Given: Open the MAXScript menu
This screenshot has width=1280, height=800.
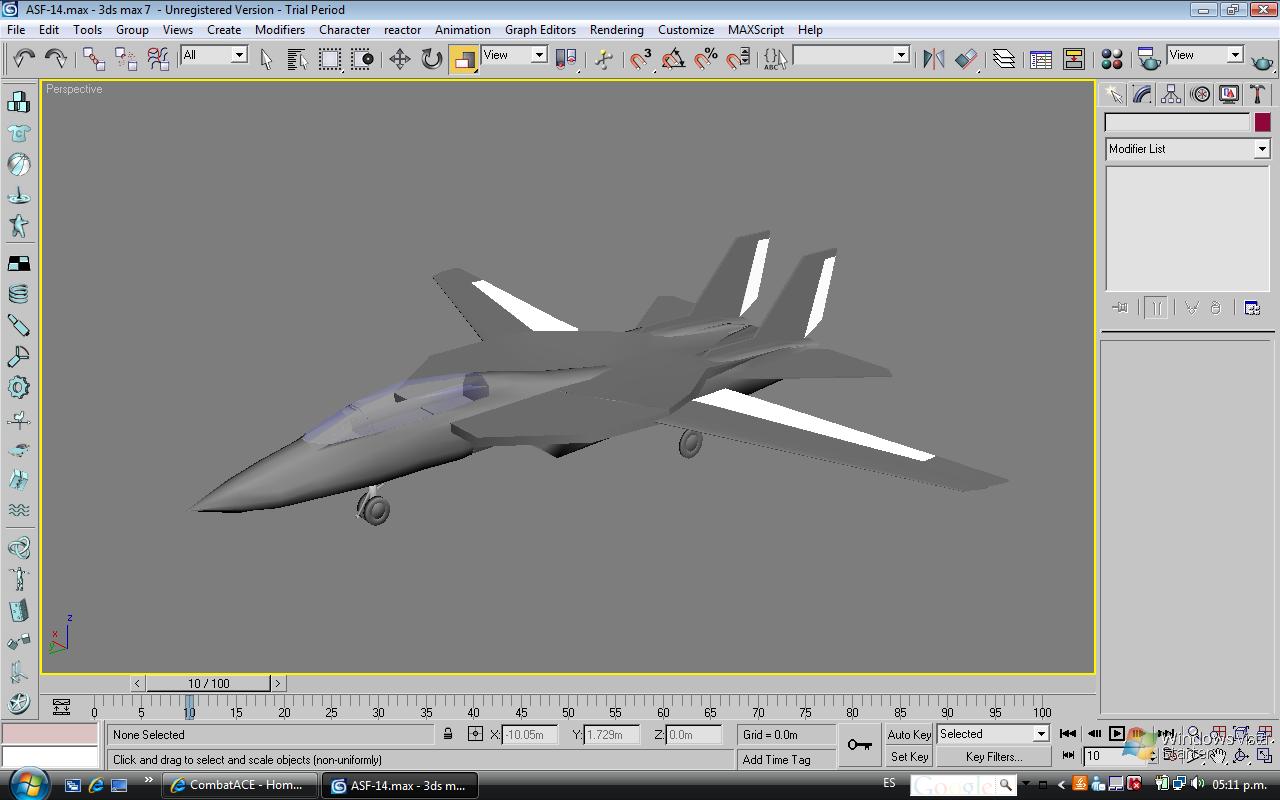Looking at the screenshot, I should [x=756, y=29].
